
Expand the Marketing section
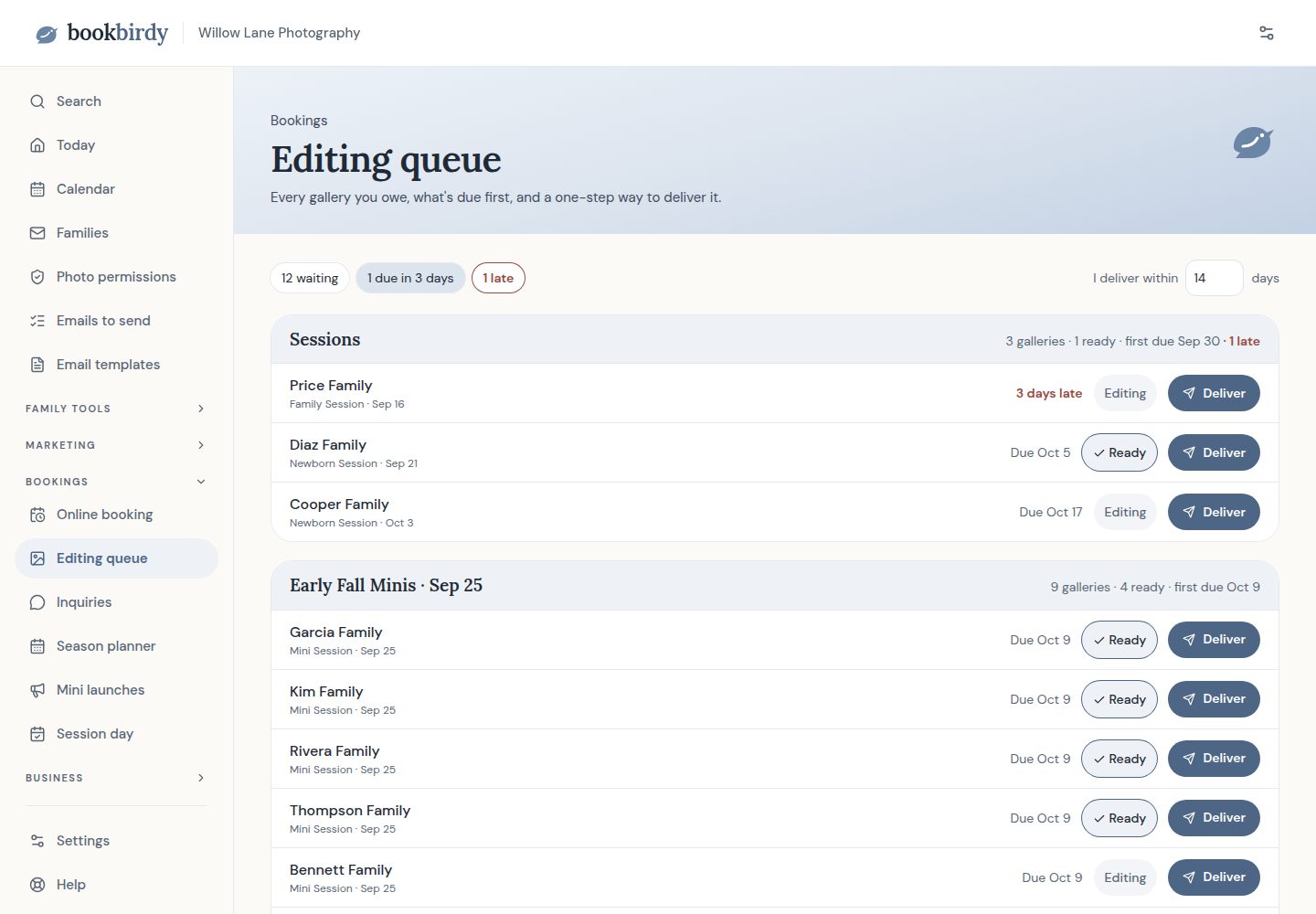click(116, 445)
